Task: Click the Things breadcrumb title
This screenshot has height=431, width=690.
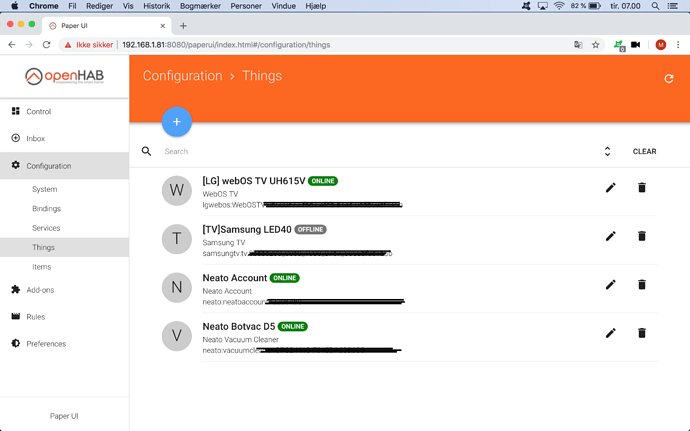Action: [262, 76]
